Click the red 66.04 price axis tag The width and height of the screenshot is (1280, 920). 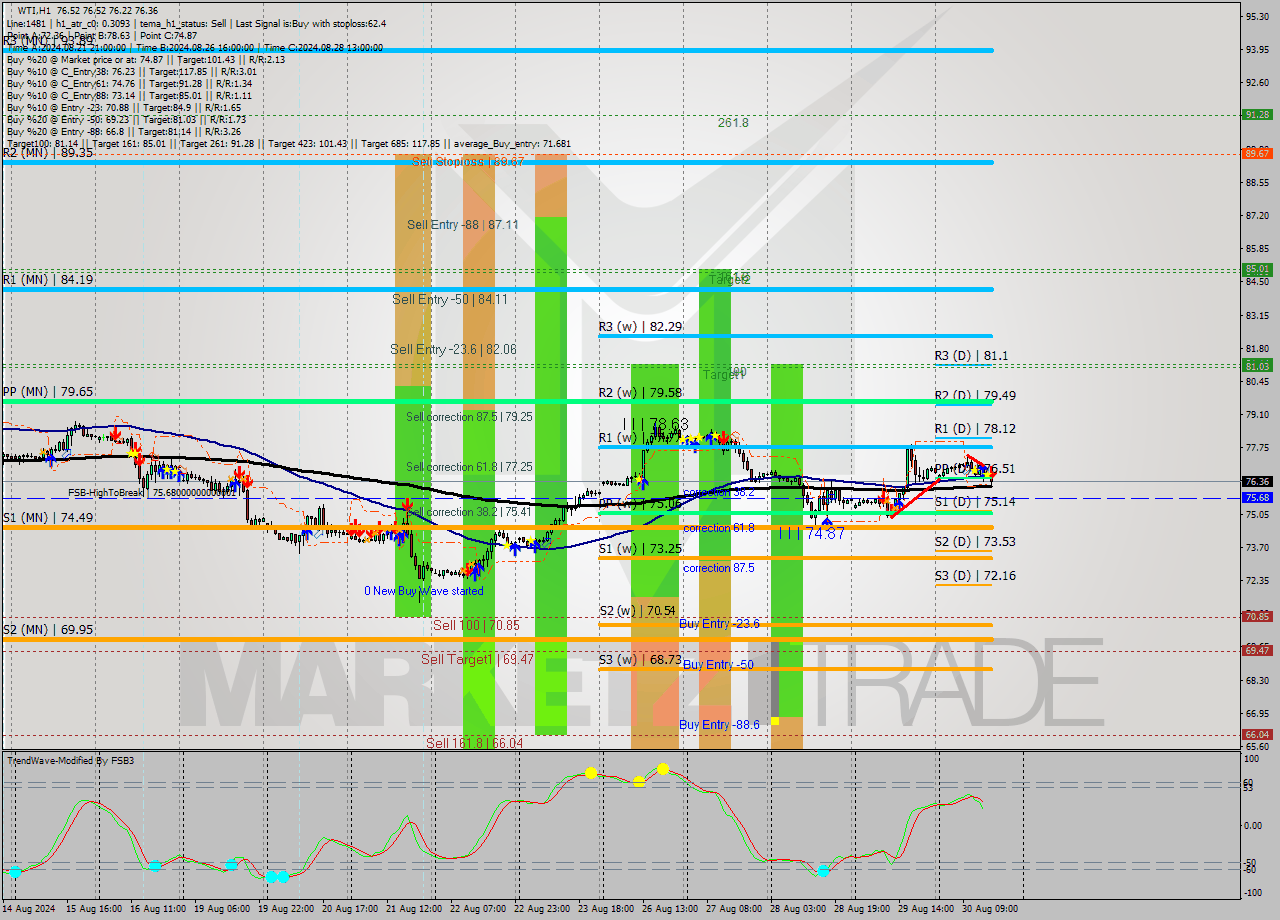(x=1257, y=734)
